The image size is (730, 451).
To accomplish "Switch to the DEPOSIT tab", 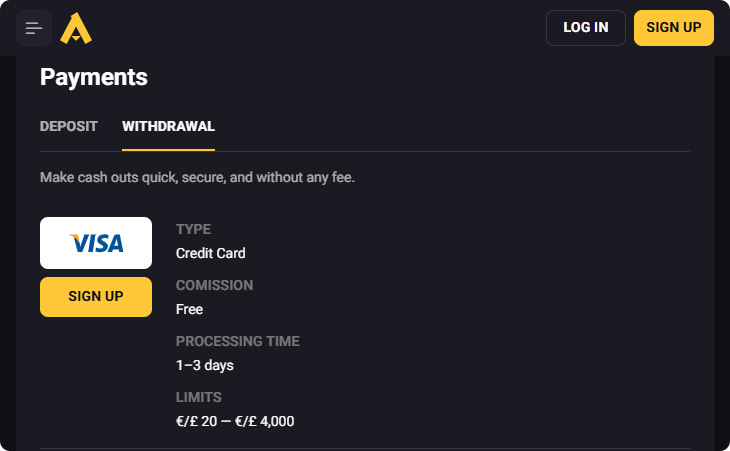I will coord(69,126).
